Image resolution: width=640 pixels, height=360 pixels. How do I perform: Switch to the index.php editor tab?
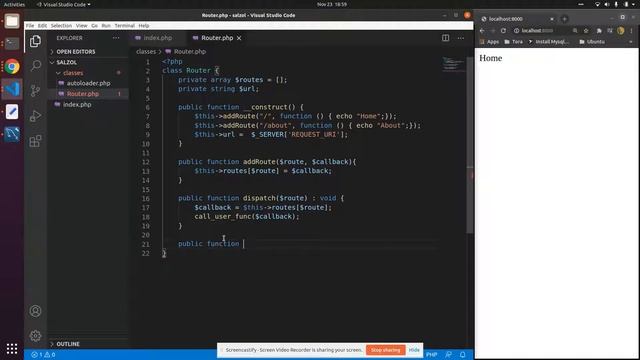(x=158, y=38)
